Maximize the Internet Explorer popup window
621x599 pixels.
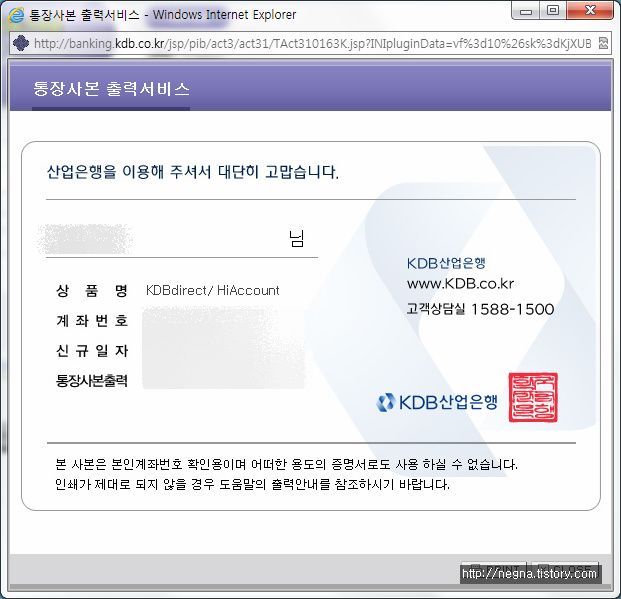pyautogui.click(x=553, y=11)
